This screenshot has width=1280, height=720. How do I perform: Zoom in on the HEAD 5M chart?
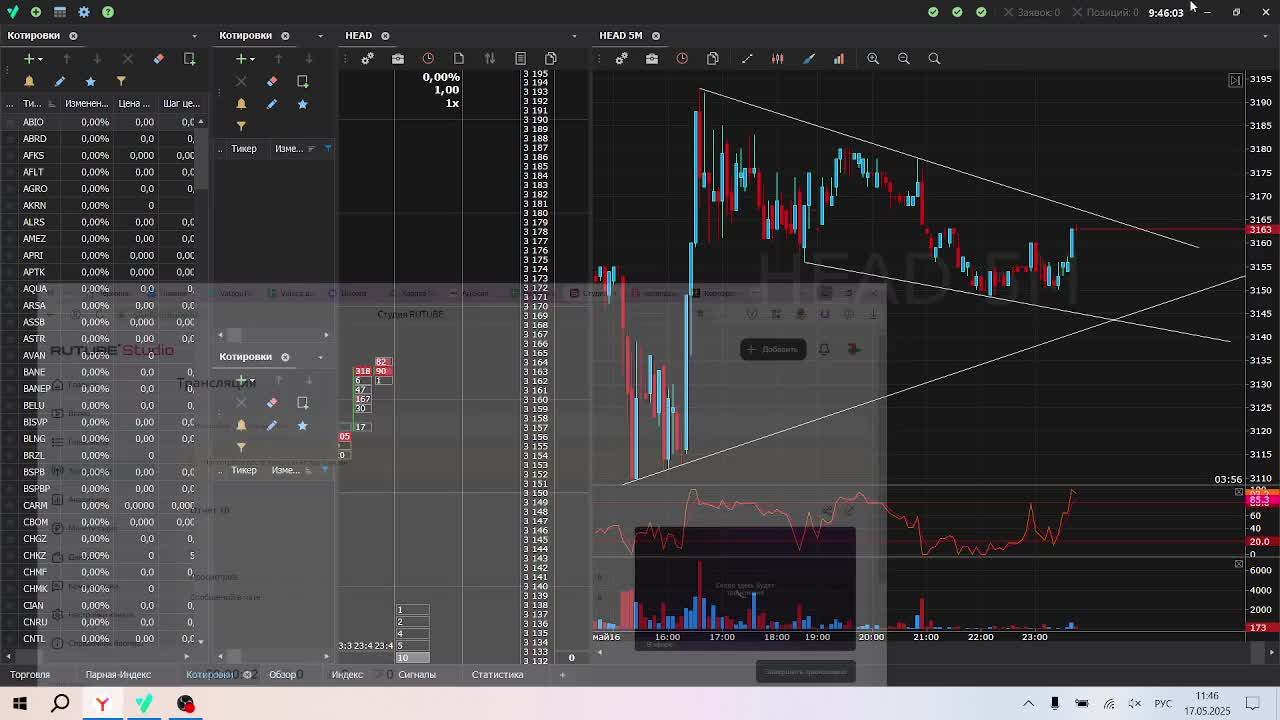pyautogui.click(x=873, y=59)
